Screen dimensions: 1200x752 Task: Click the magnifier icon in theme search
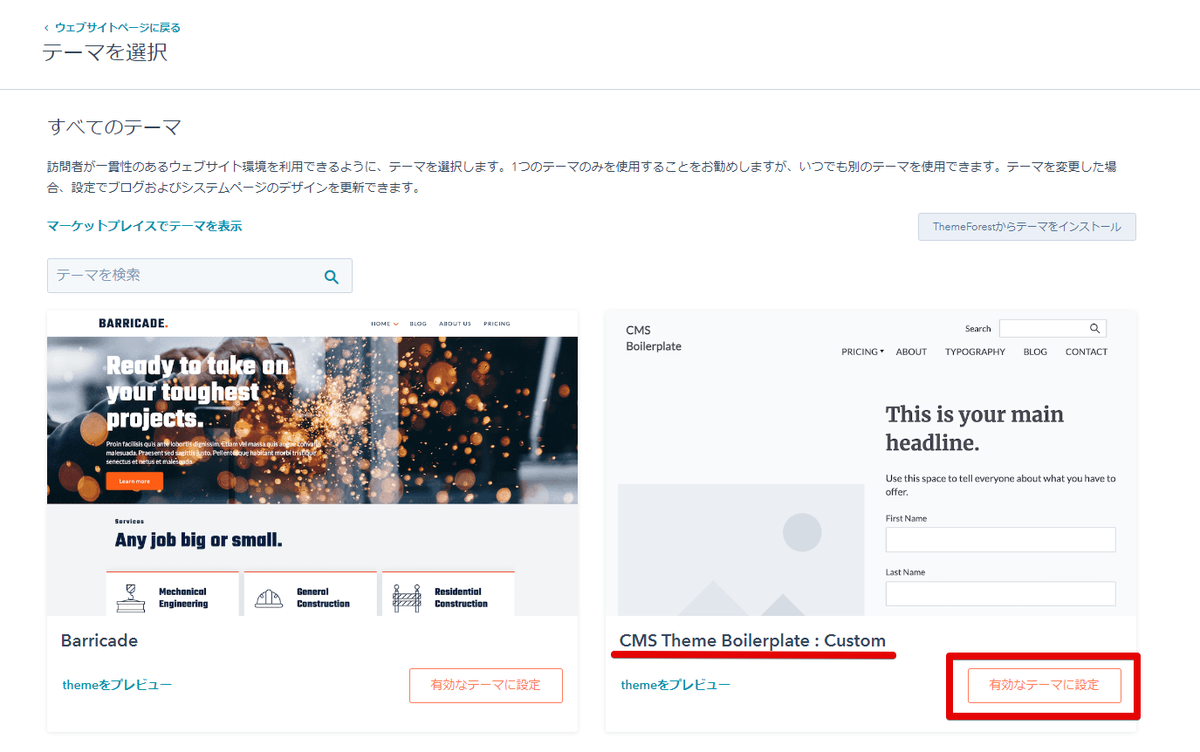pos(332,277)
